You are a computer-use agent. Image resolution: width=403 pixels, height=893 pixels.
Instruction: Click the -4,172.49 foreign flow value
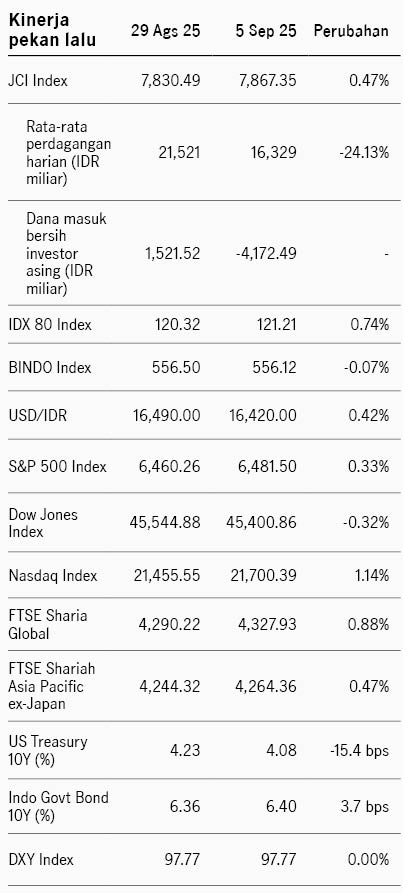[264, 253]
